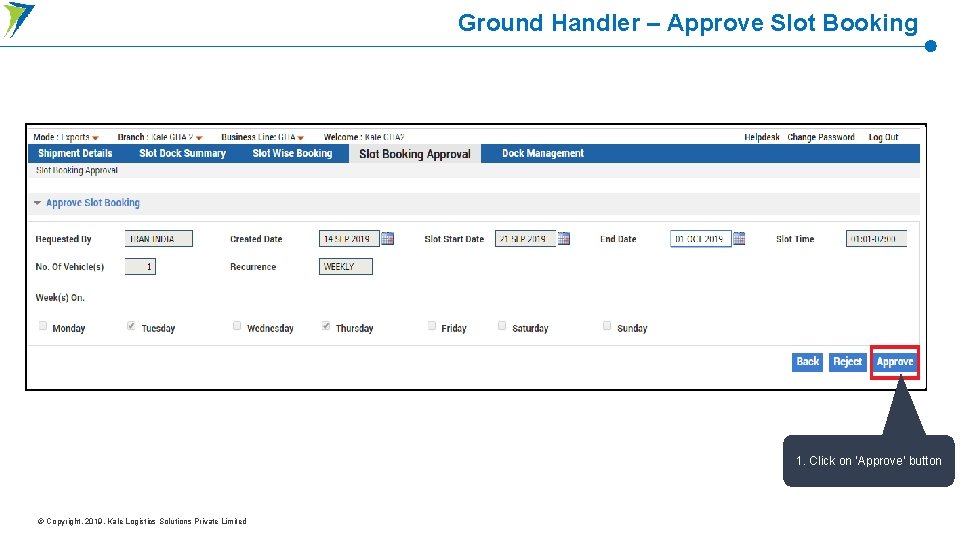Open the Helpdesk link
This screenshot has height=540, width=960.
762,137
